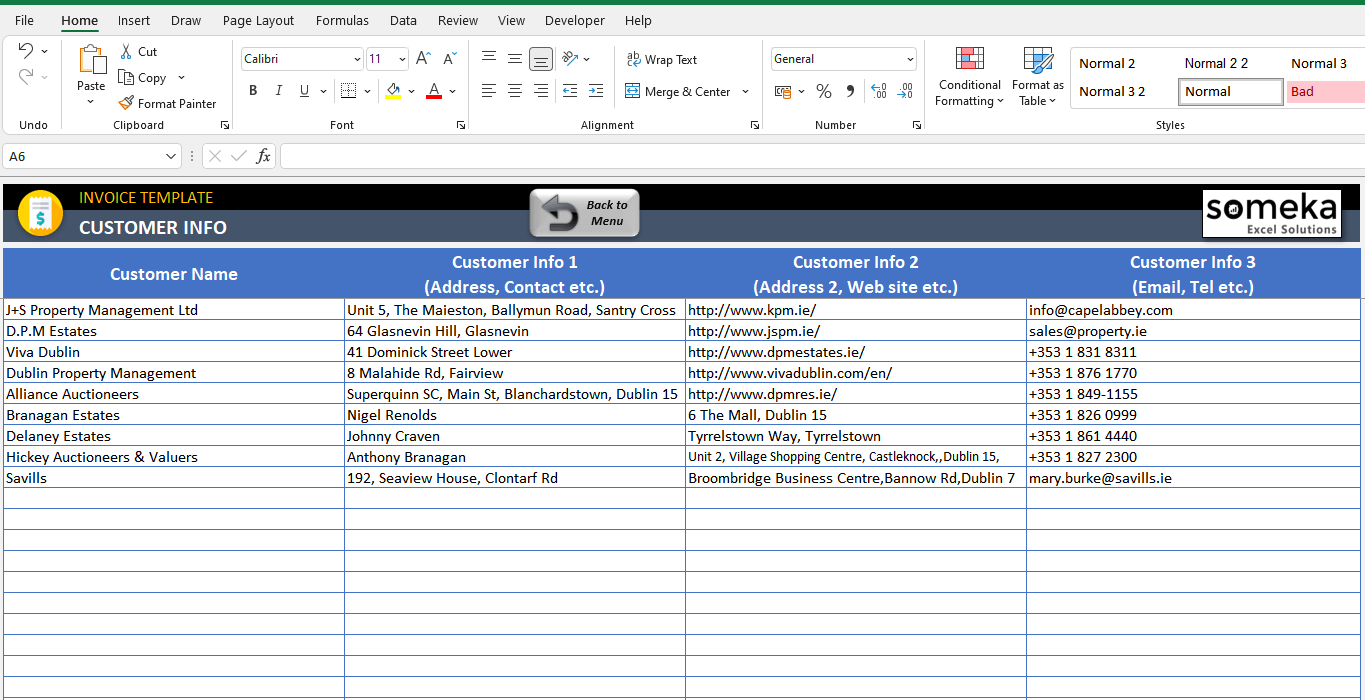Viewport: 1365px width, 700px height.
Task: Expand the Paste options arrow
Action: [x=91, y=101]
